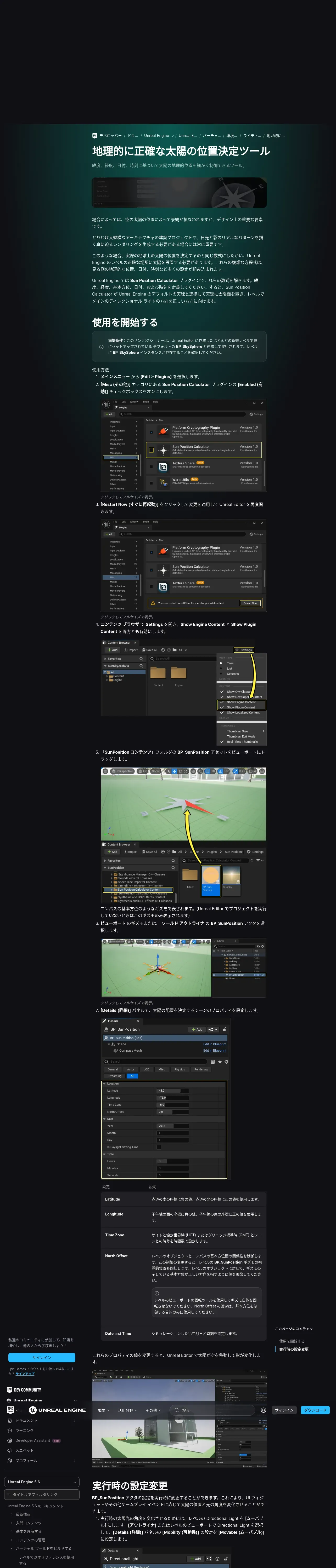
Task: Open the 活用分野 header menu
Action: pos(127,1410)
